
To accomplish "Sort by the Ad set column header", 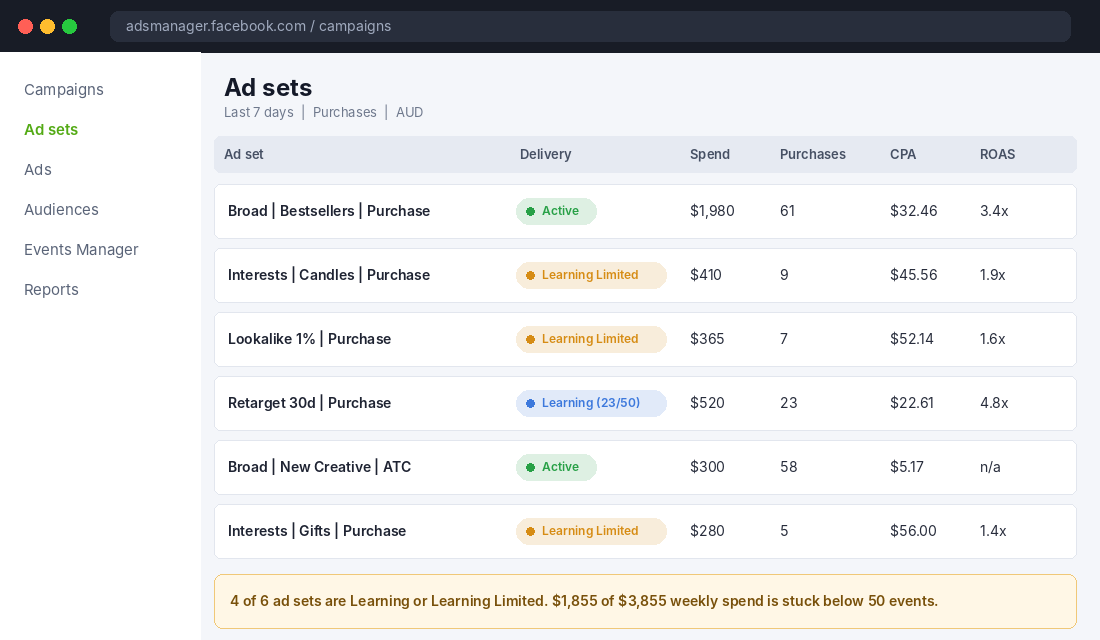I will [x=243, y=154].
